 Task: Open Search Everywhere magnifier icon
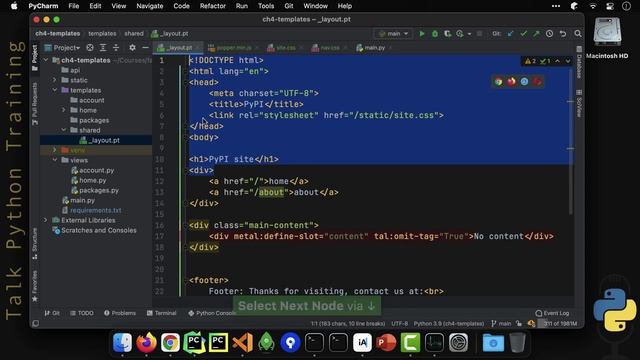click(578, 34)
